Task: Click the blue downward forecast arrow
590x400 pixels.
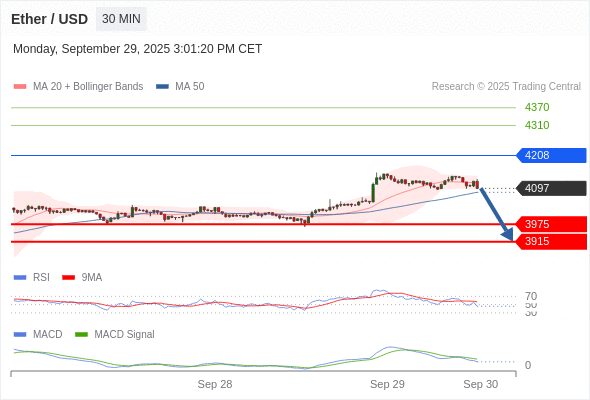Action: (x=496, y=214)
